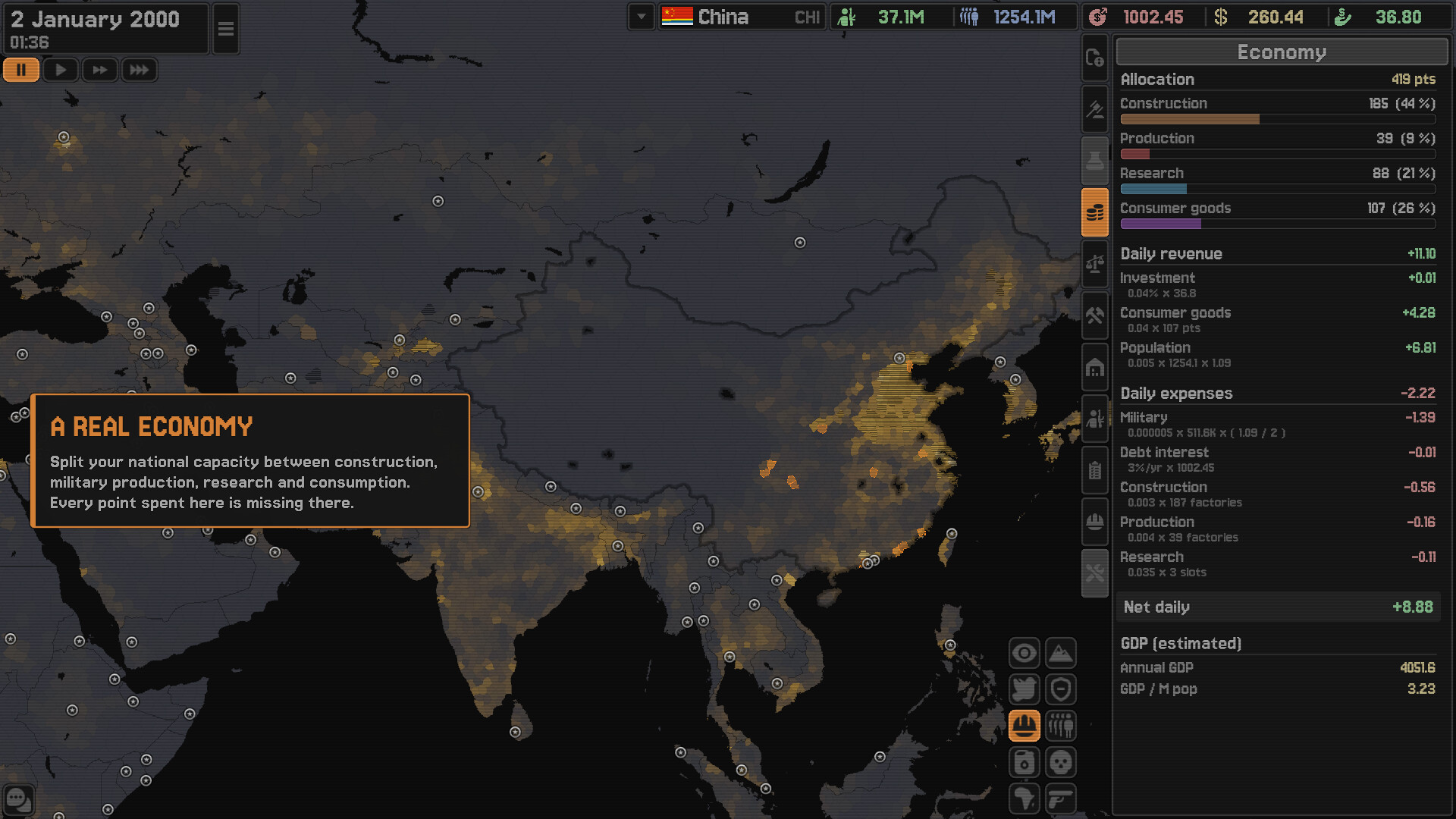The height and width of the screenshot is (819, 1456).
Task: Click the Debt interest expense row
Action: (1278, 459)
